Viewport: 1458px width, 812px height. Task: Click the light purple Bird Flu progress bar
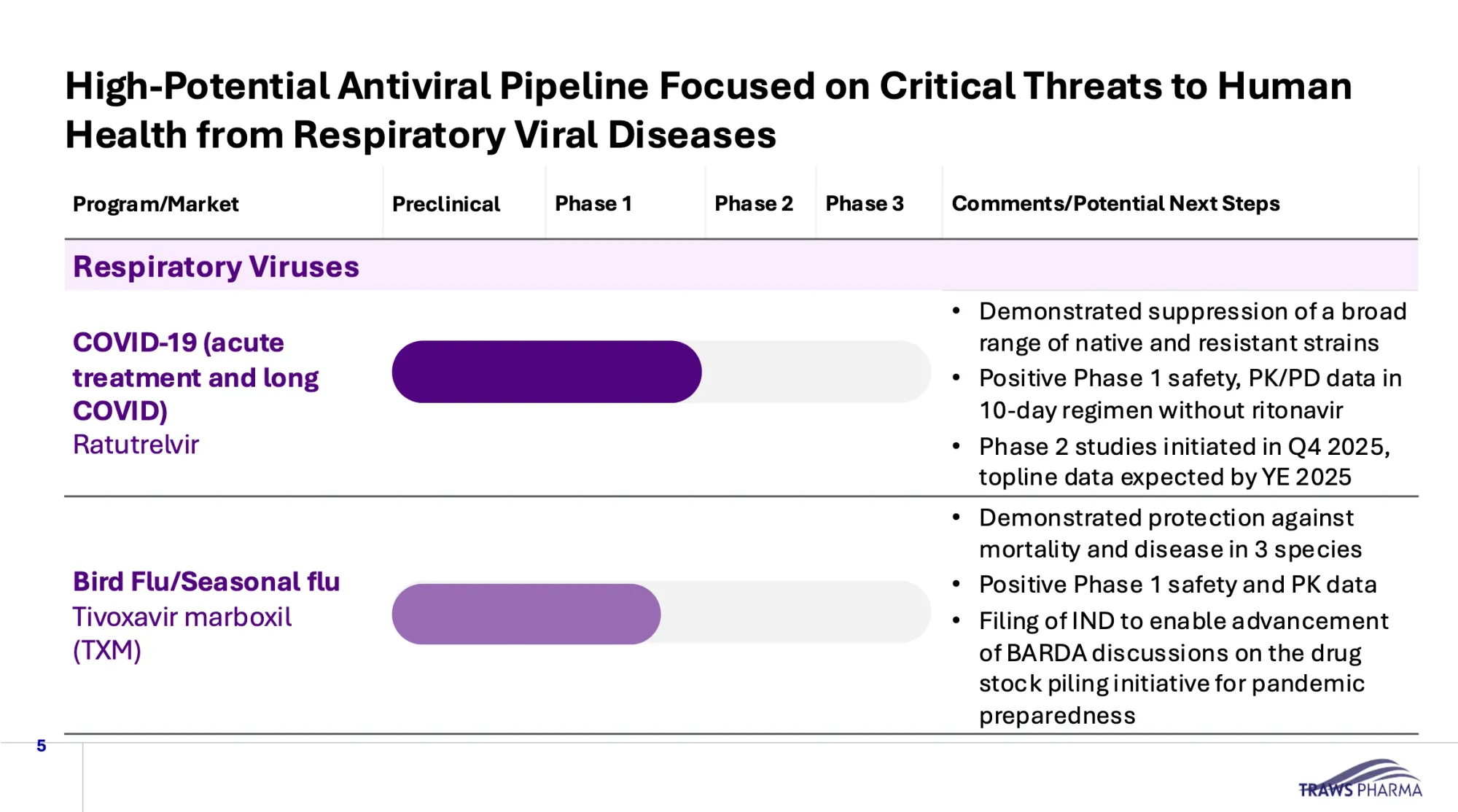tap(526, 614)
